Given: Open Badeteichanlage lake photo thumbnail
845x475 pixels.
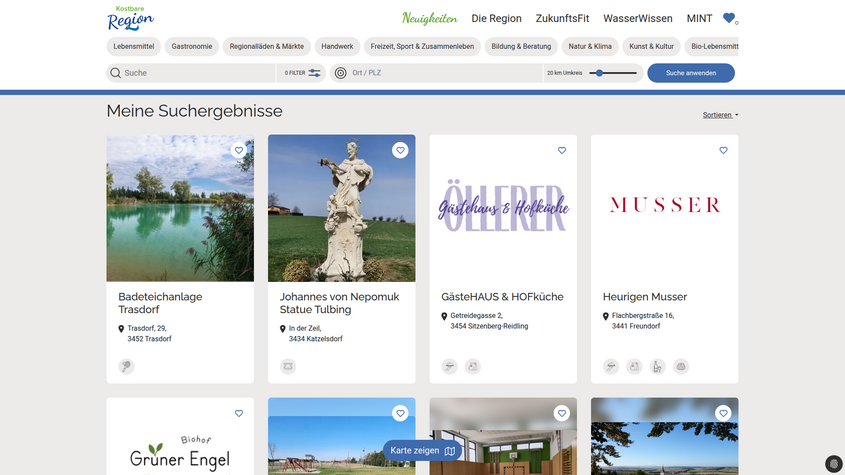Looking at the screenshot, I should [180, 208].
